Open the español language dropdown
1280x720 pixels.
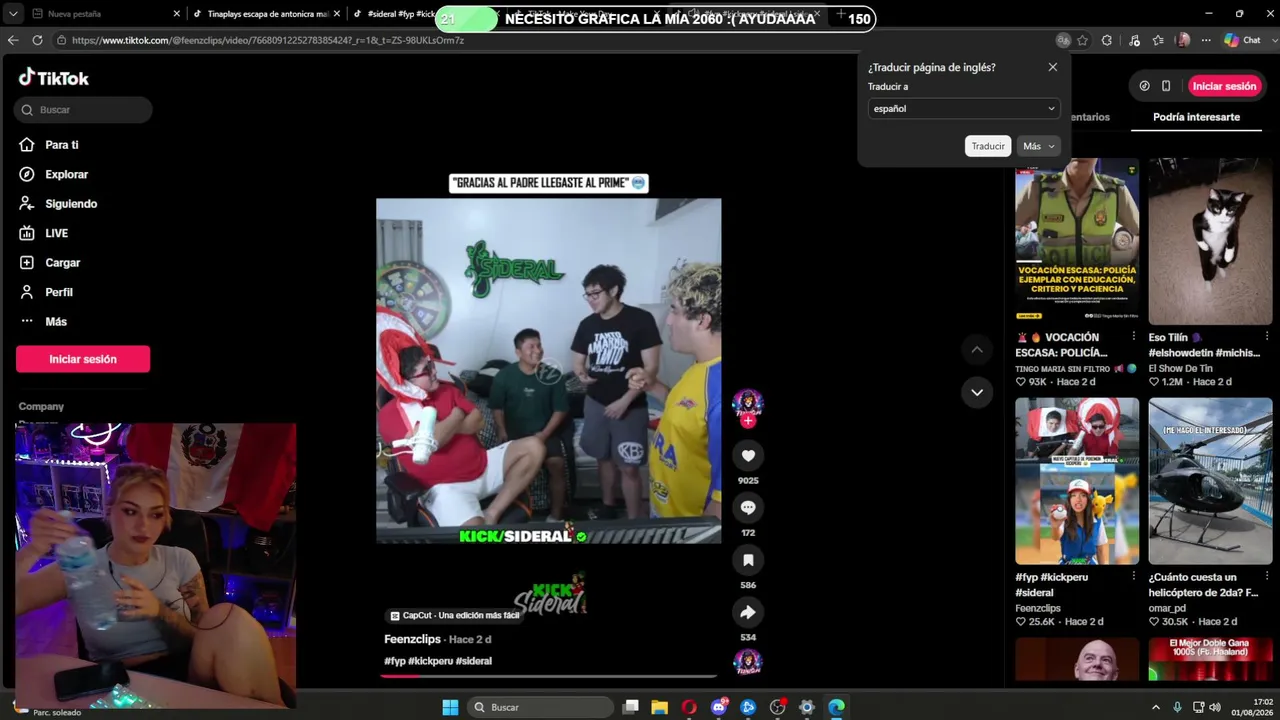point(964,108)
